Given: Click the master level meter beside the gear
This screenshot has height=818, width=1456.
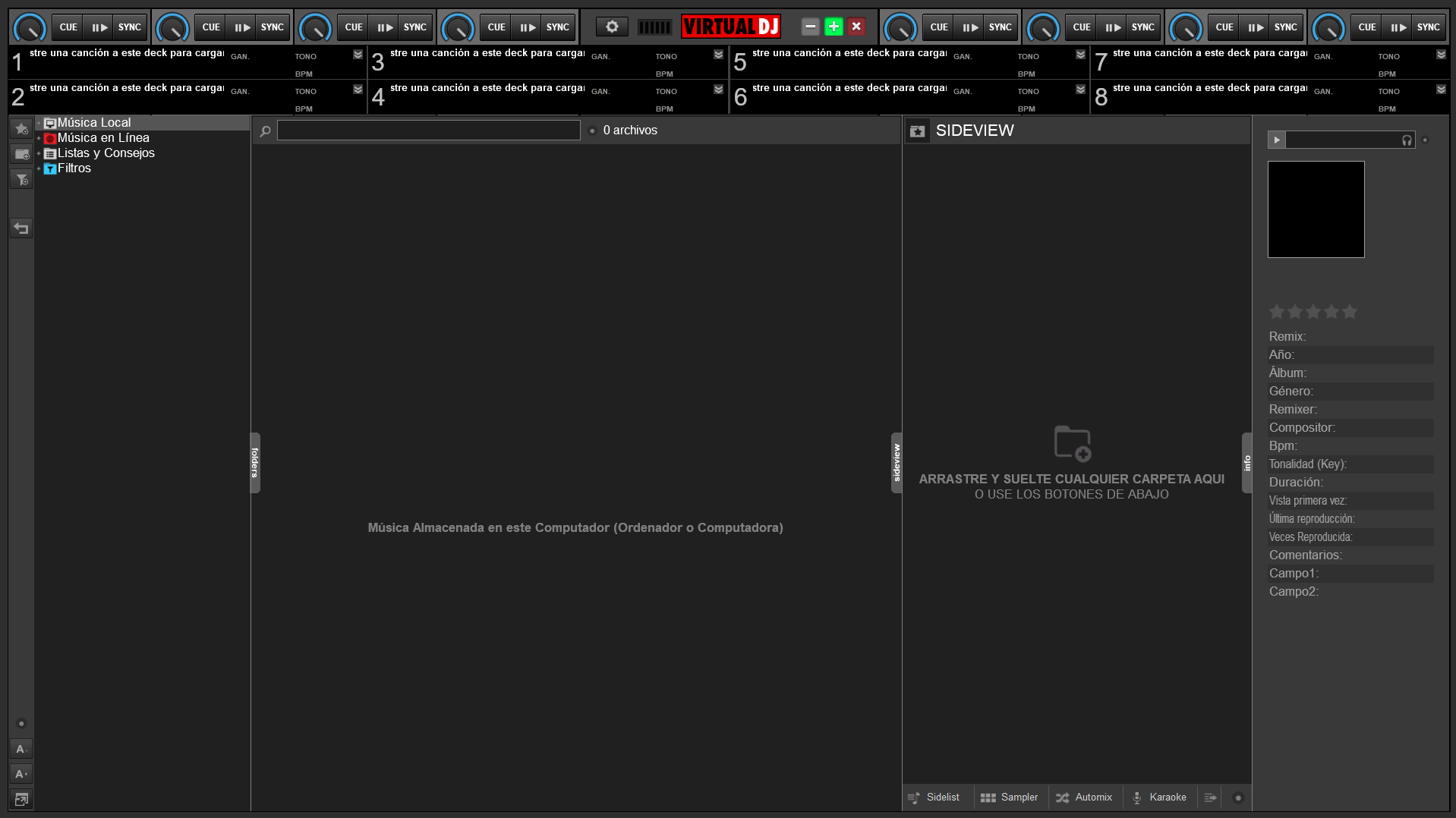Looking at the screenshot, I should (x=654, y=27).
